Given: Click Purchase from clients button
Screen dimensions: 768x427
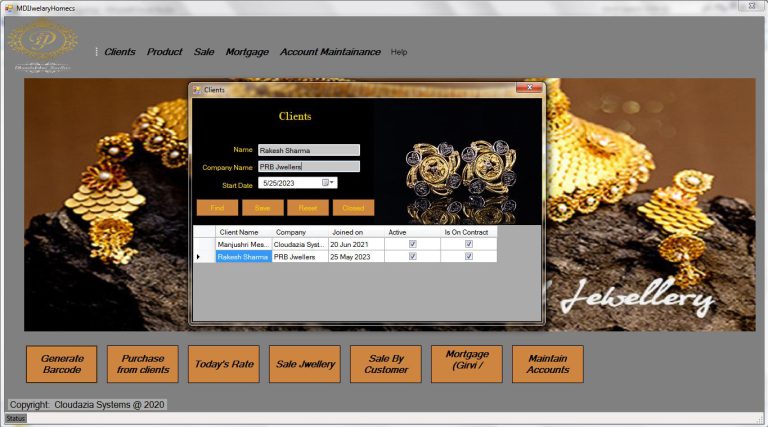Looking at the screenshot, I should (x=143, y=364).
